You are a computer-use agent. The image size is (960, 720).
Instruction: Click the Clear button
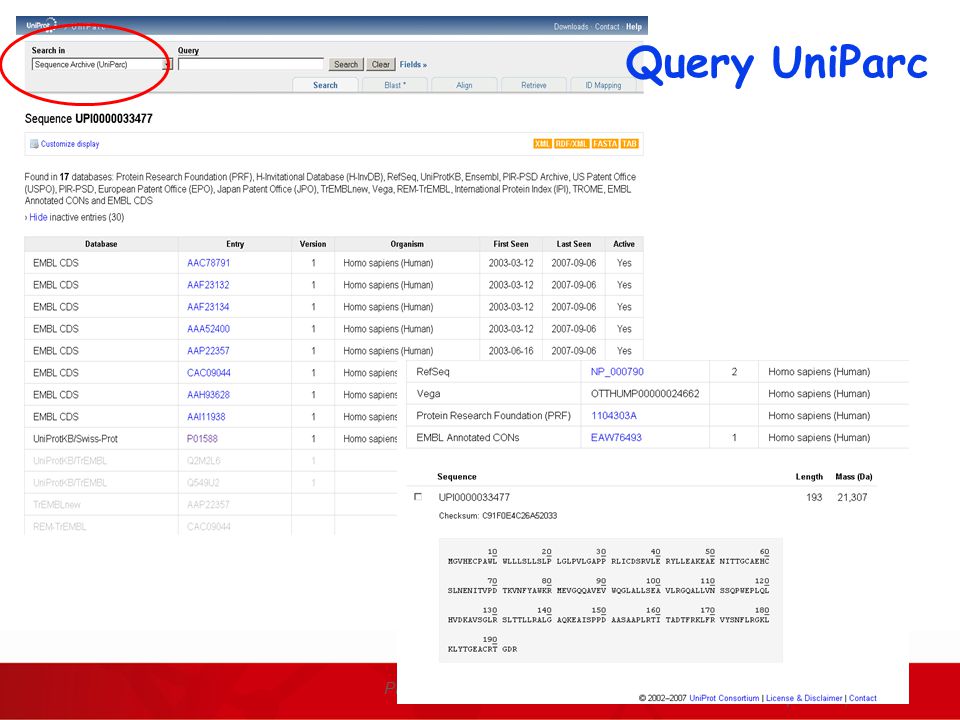point(381,64)
